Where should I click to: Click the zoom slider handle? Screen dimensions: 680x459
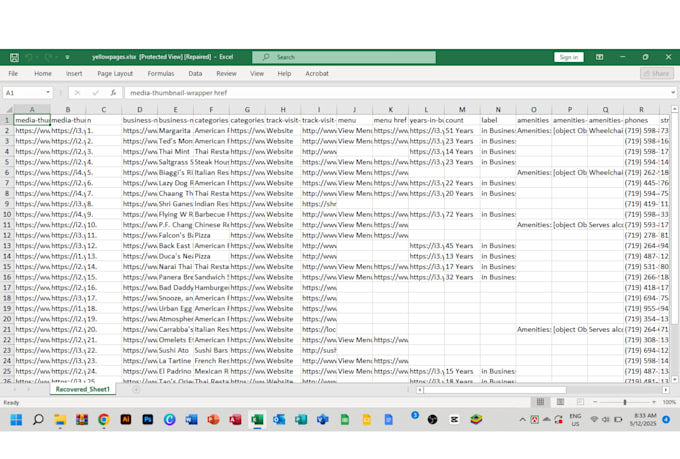(625, 402)
